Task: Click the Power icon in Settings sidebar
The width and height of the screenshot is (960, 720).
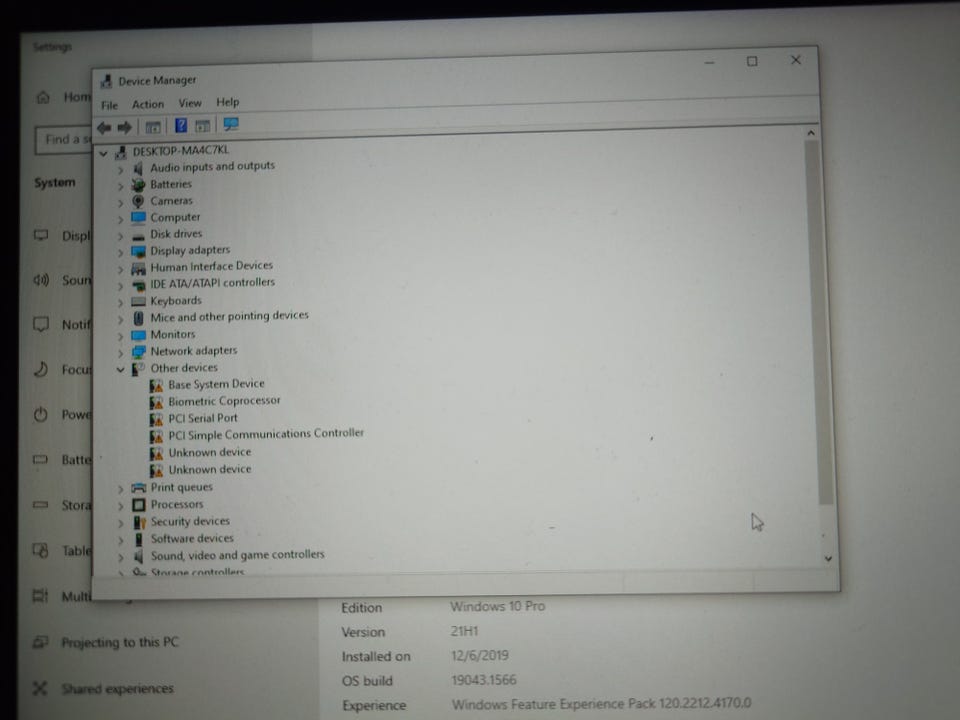Action: point(40,414)
